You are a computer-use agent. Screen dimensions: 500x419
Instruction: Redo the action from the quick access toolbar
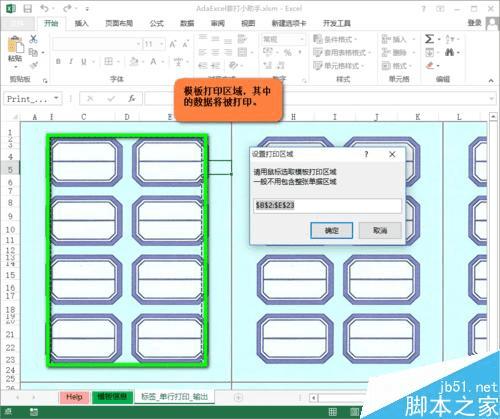tap(68, 9)
